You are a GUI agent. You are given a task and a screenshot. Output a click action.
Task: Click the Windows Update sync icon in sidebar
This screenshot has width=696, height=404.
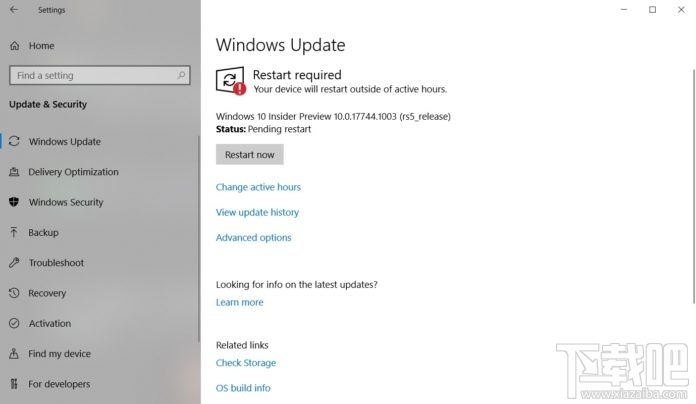click(x=14, y=141)
